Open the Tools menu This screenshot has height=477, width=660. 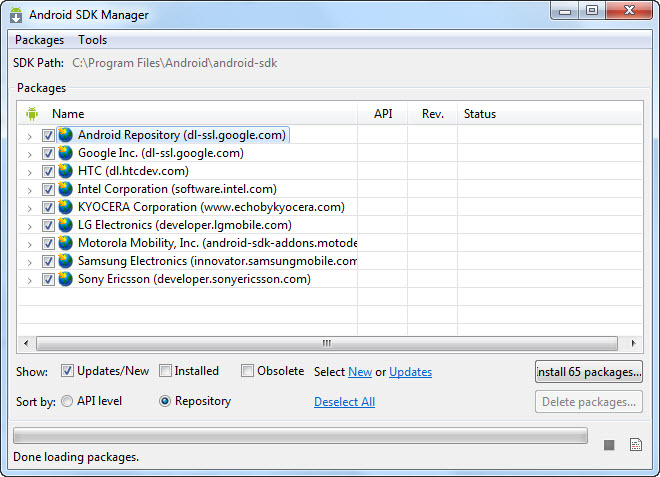click(93, 40)
